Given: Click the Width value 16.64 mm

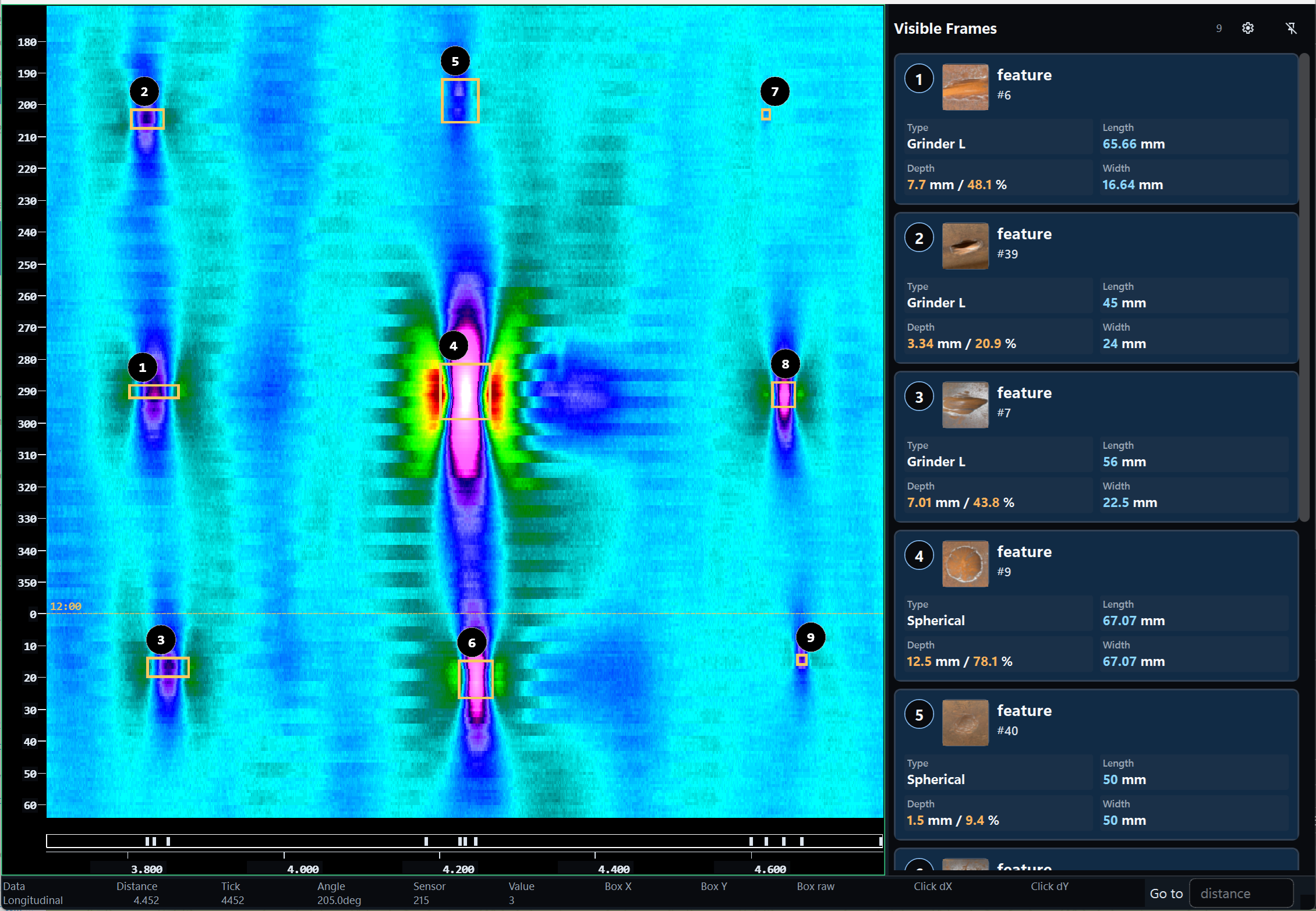Looking at the screenshot, I should click(1132, 185).
